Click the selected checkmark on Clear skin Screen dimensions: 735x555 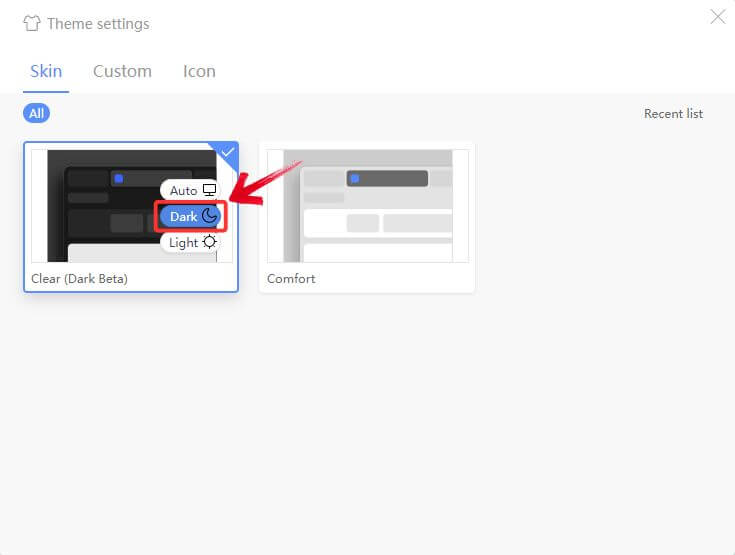228,152
